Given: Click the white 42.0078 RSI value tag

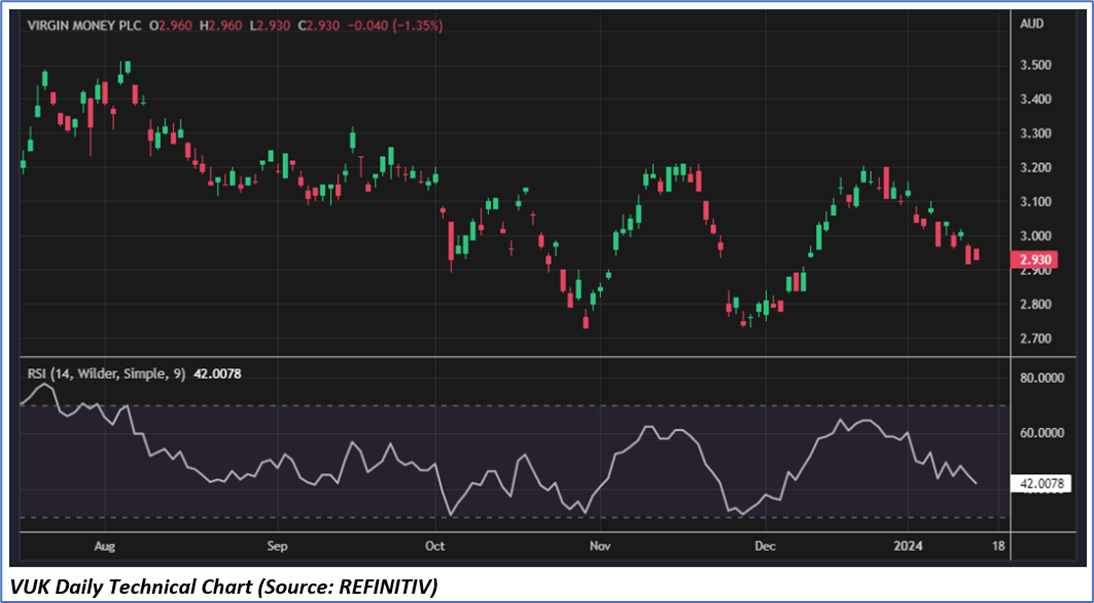Looking at the screenshot, I should (1041, 483).
